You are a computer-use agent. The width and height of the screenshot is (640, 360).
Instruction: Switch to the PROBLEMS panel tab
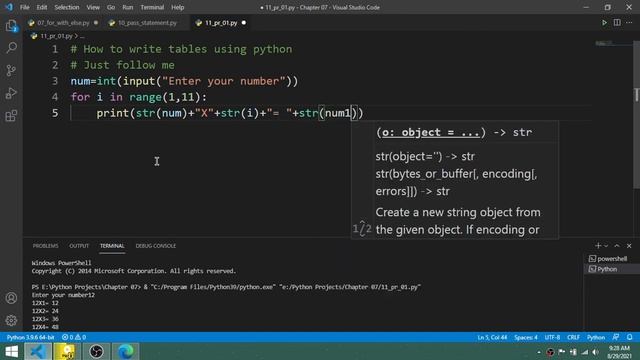[45, 246]
